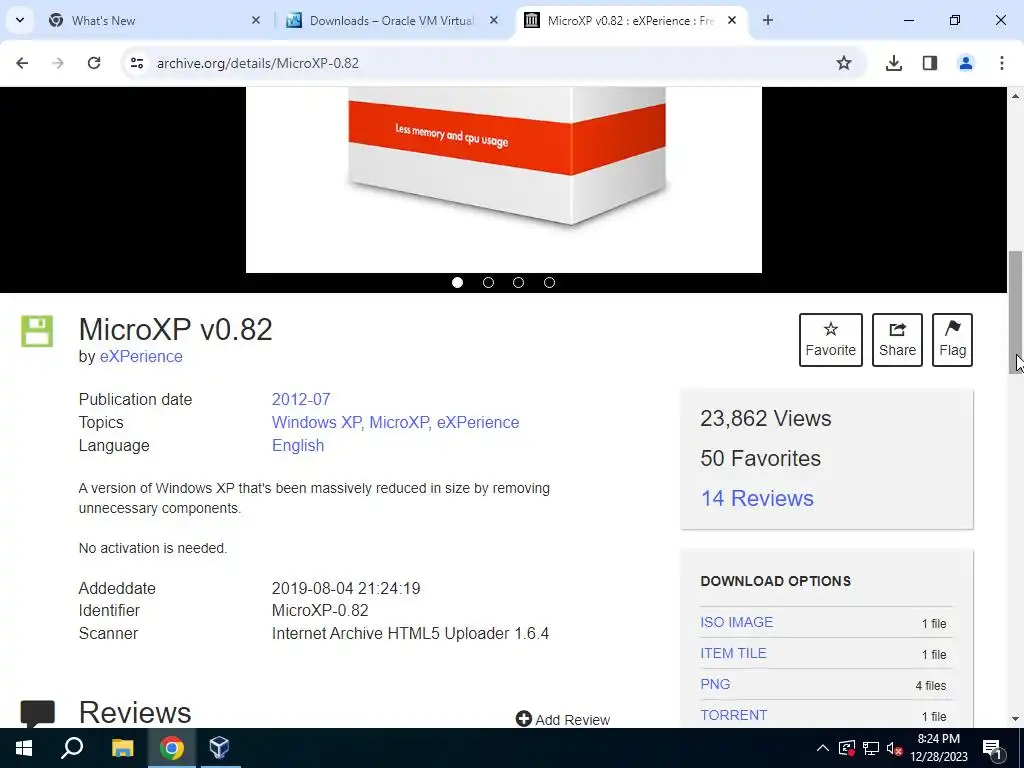The height and width of the screenshot is (768, 1024).
Task: Favorite this item with the star button
Action: (x=831, y=340)
